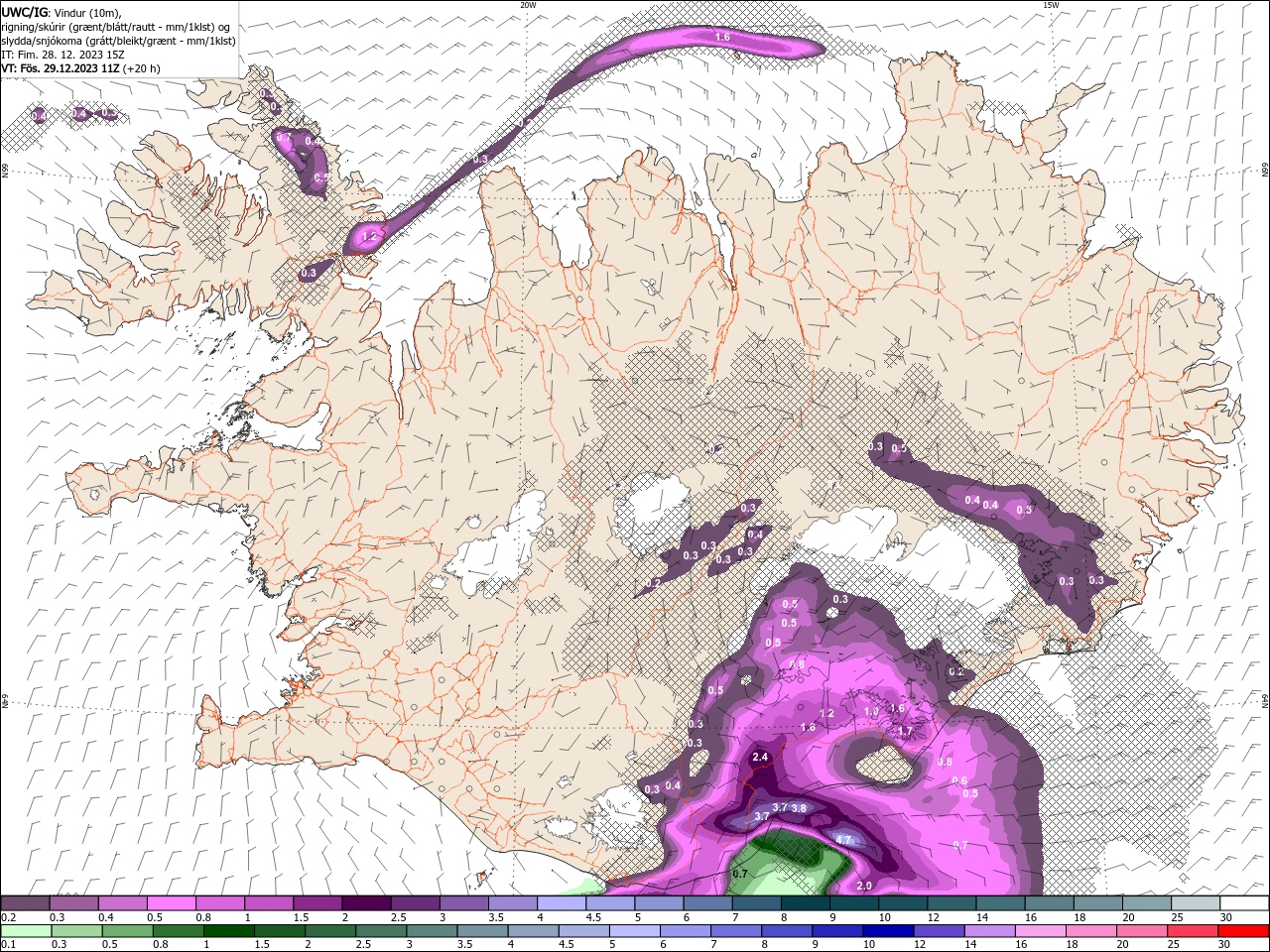Click the red swatch after 30 in the bottom legend
The image size is (1270, 952).
[1242, 931]
